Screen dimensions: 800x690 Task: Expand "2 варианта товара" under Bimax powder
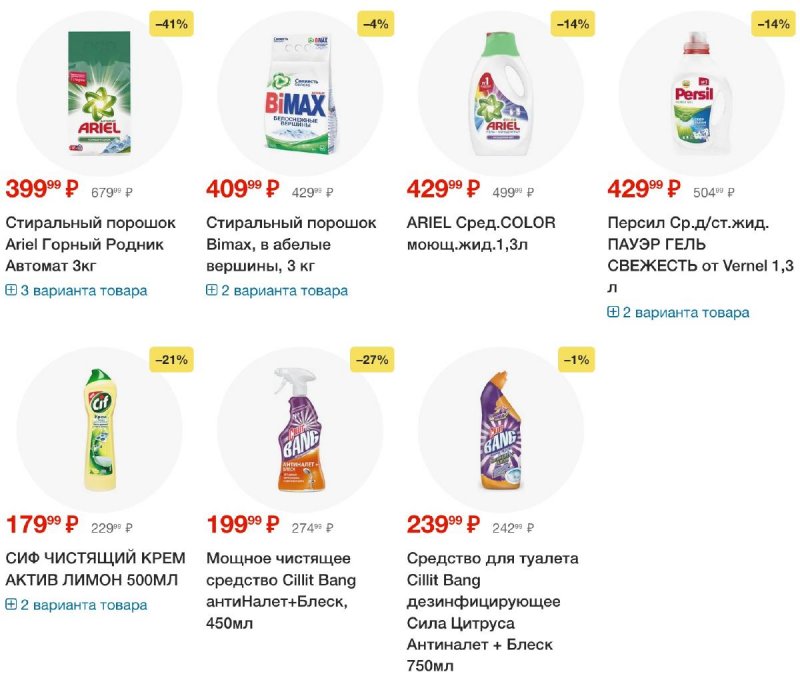click(277, 291)
